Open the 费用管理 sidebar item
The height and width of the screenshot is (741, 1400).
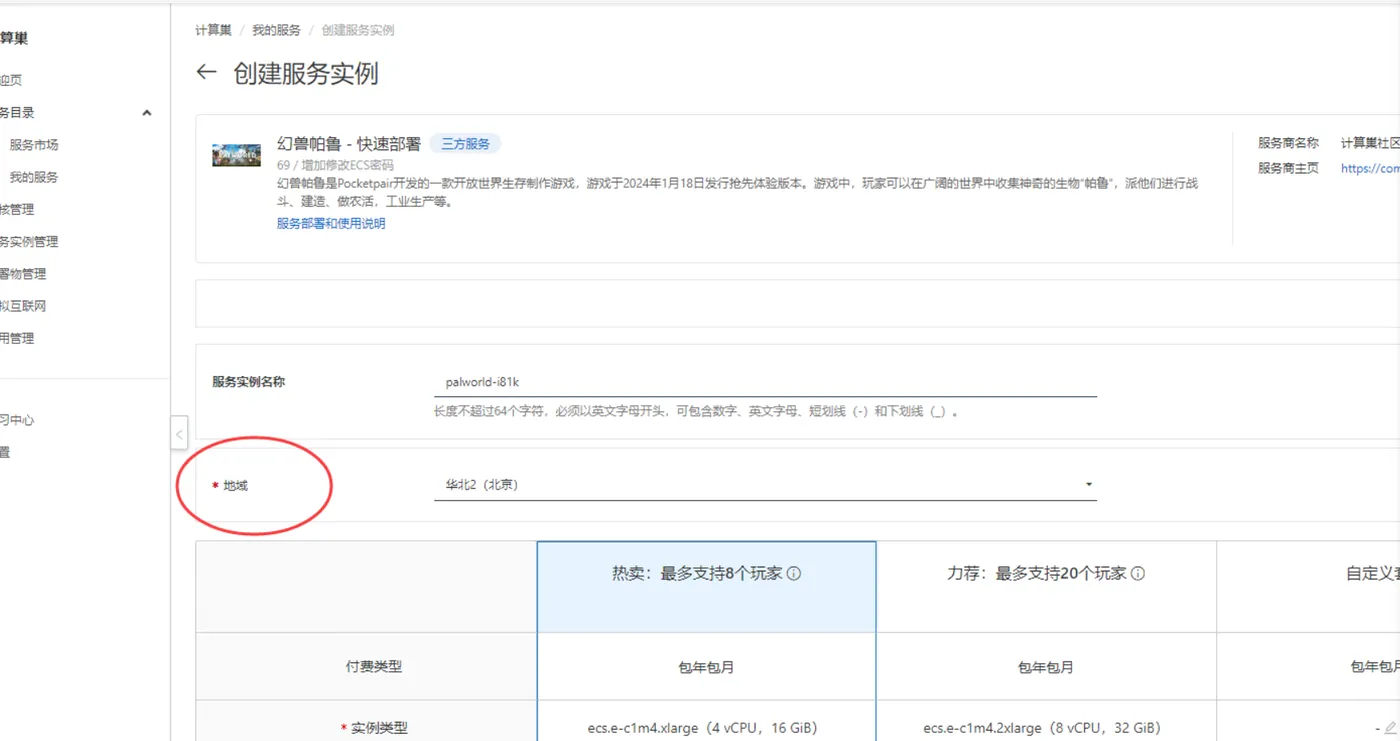click(x=17, y=338)
